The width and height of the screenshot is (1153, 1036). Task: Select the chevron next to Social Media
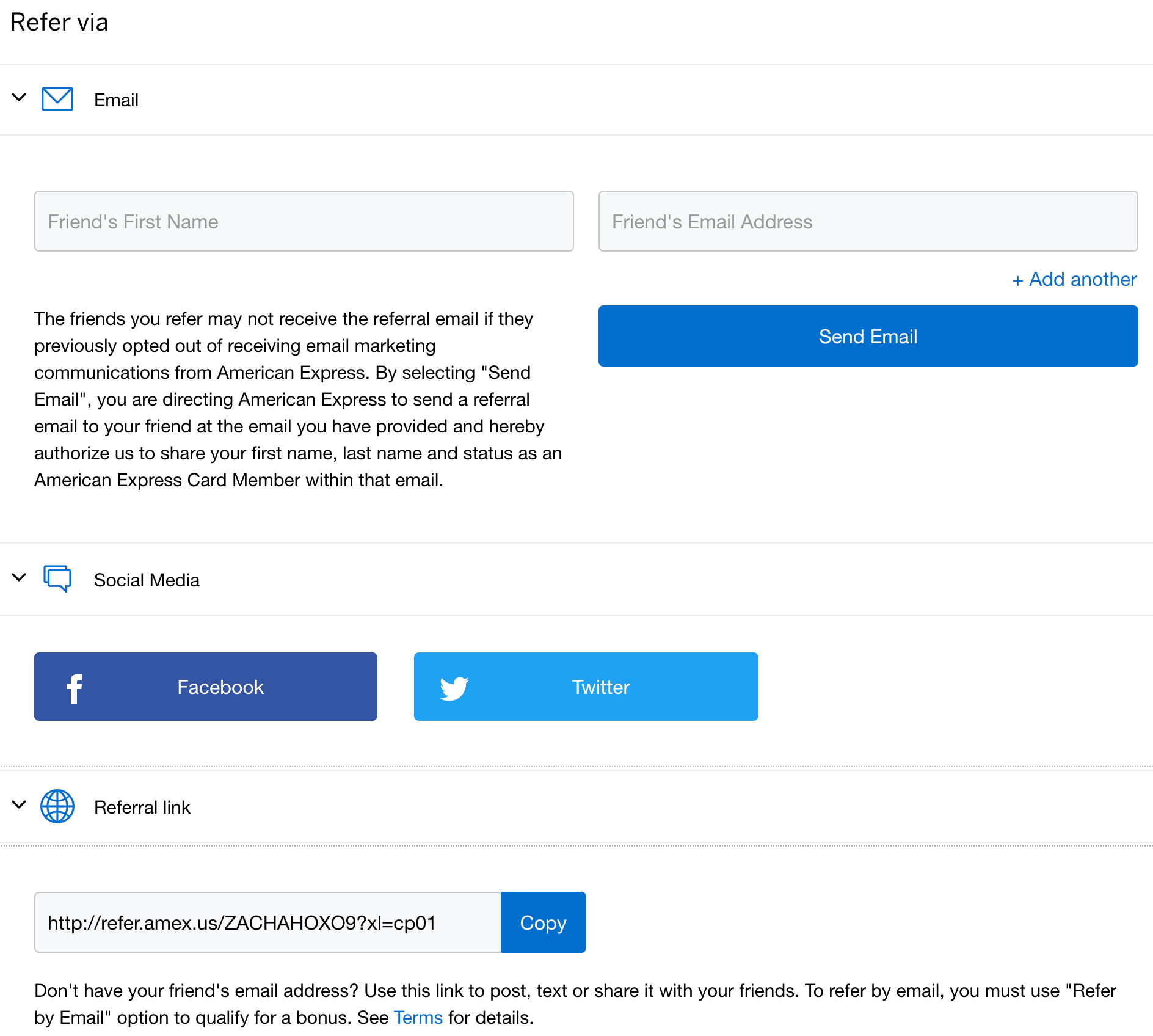pos(18,578)
